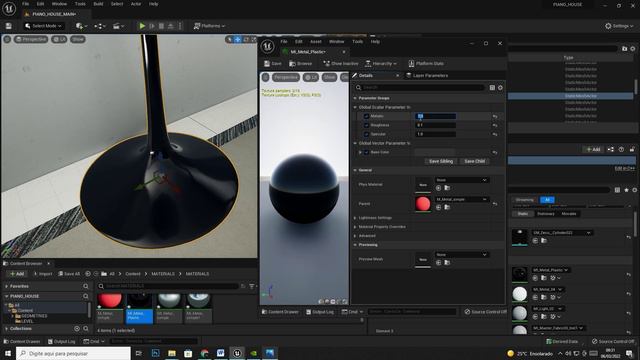Image resolution: width=640 pixels, height=360 pixels.
Task: Open the Select Mode dropdown
Action: coord(43,26)
